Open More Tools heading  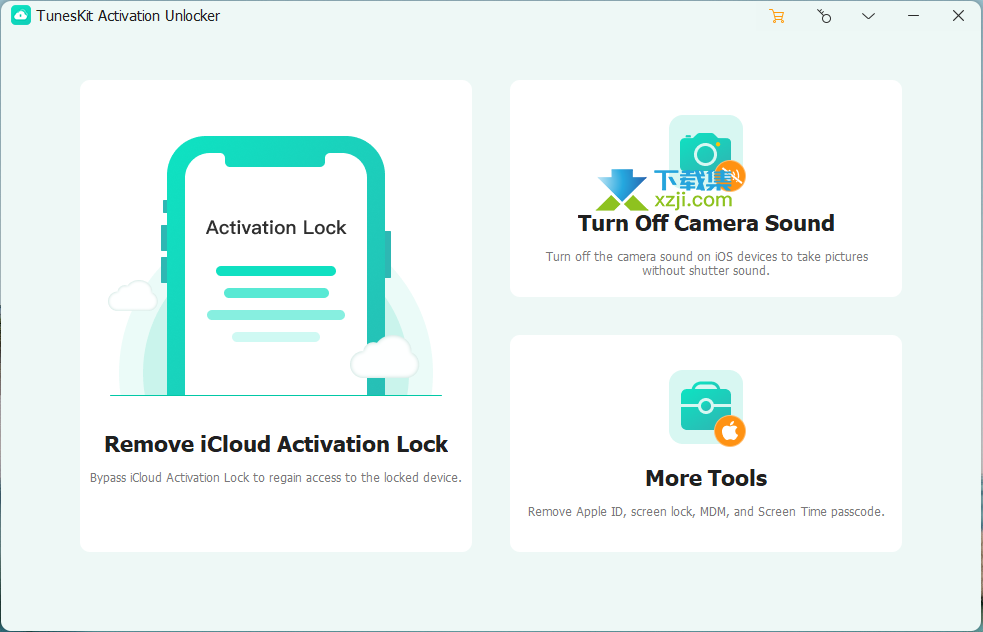[706, 478]
